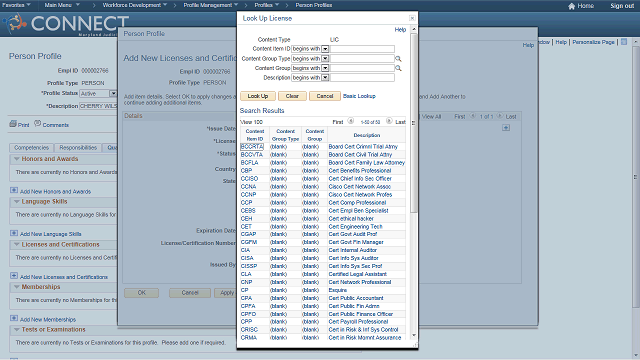Open the CISSP license result link
Viewport: 640px width, 360px height.
pyautogui.click(x=249, y=266)
